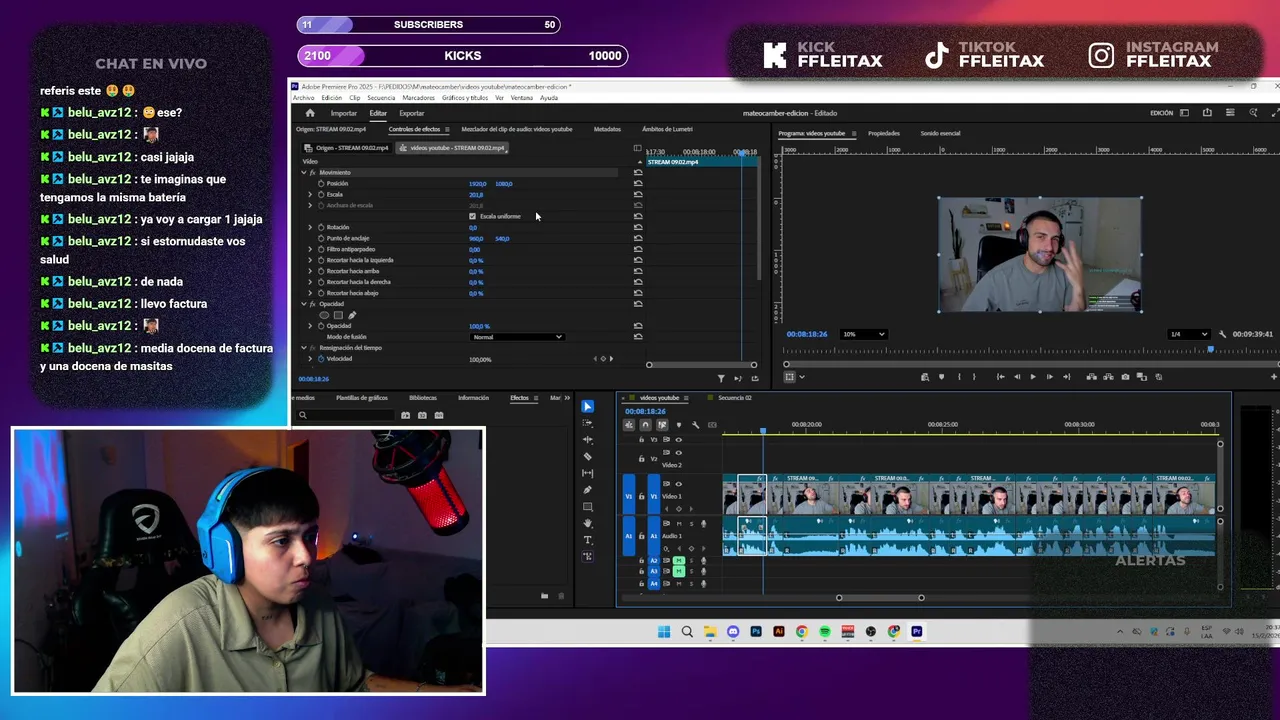Open the Program Monitor button editor plus

(x=1273, y=377)
